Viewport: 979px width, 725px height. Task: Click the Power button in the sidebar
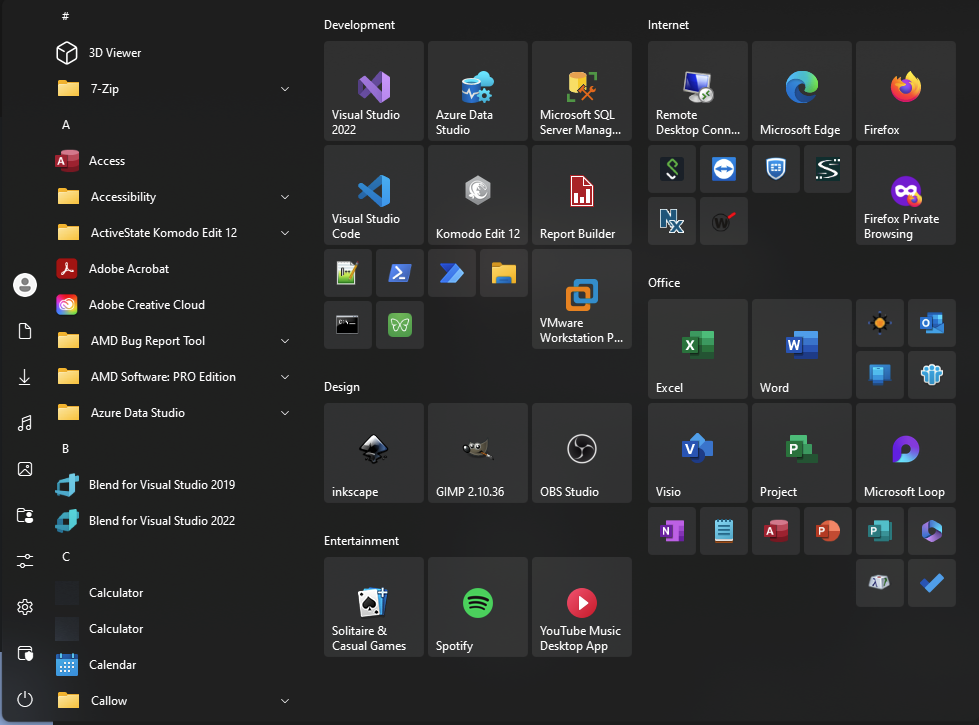25,699
